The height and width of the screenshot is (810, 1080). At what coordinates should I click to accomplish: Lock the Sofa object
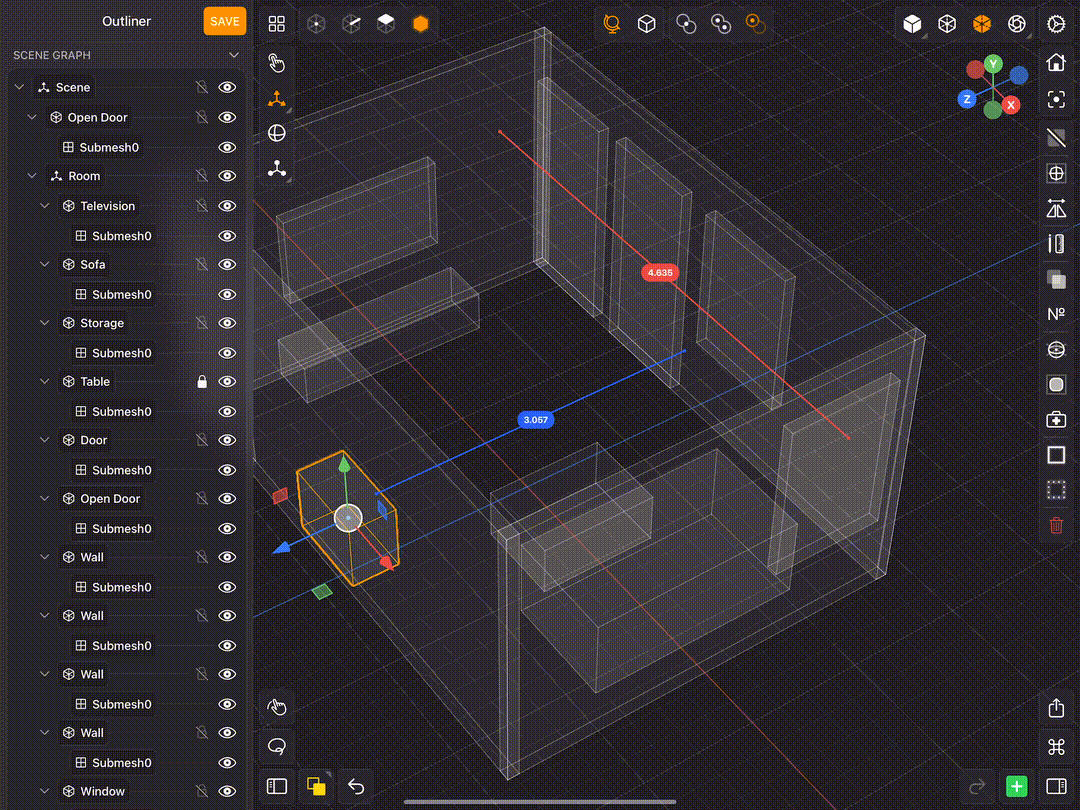(x=202, y=264)
